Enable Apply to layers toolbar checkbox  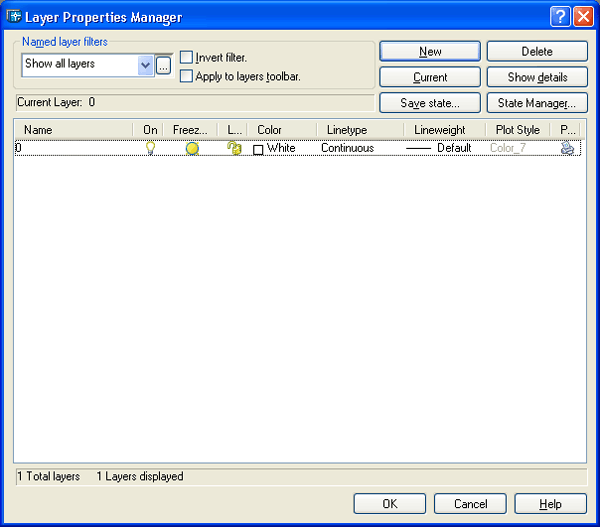186,76
